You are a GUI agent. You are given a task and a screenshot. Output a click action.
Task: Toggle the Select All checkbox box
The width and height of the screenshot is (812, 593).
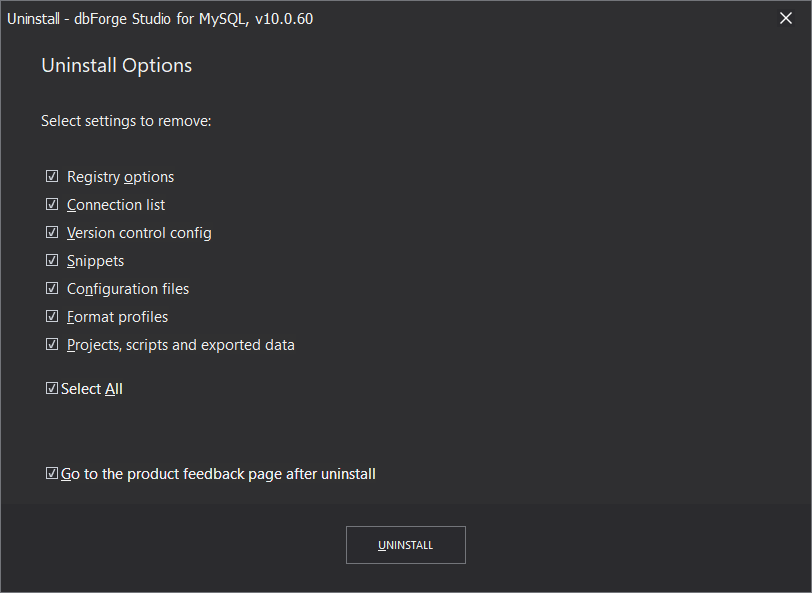pyautogui.click(x=52, y=388)
